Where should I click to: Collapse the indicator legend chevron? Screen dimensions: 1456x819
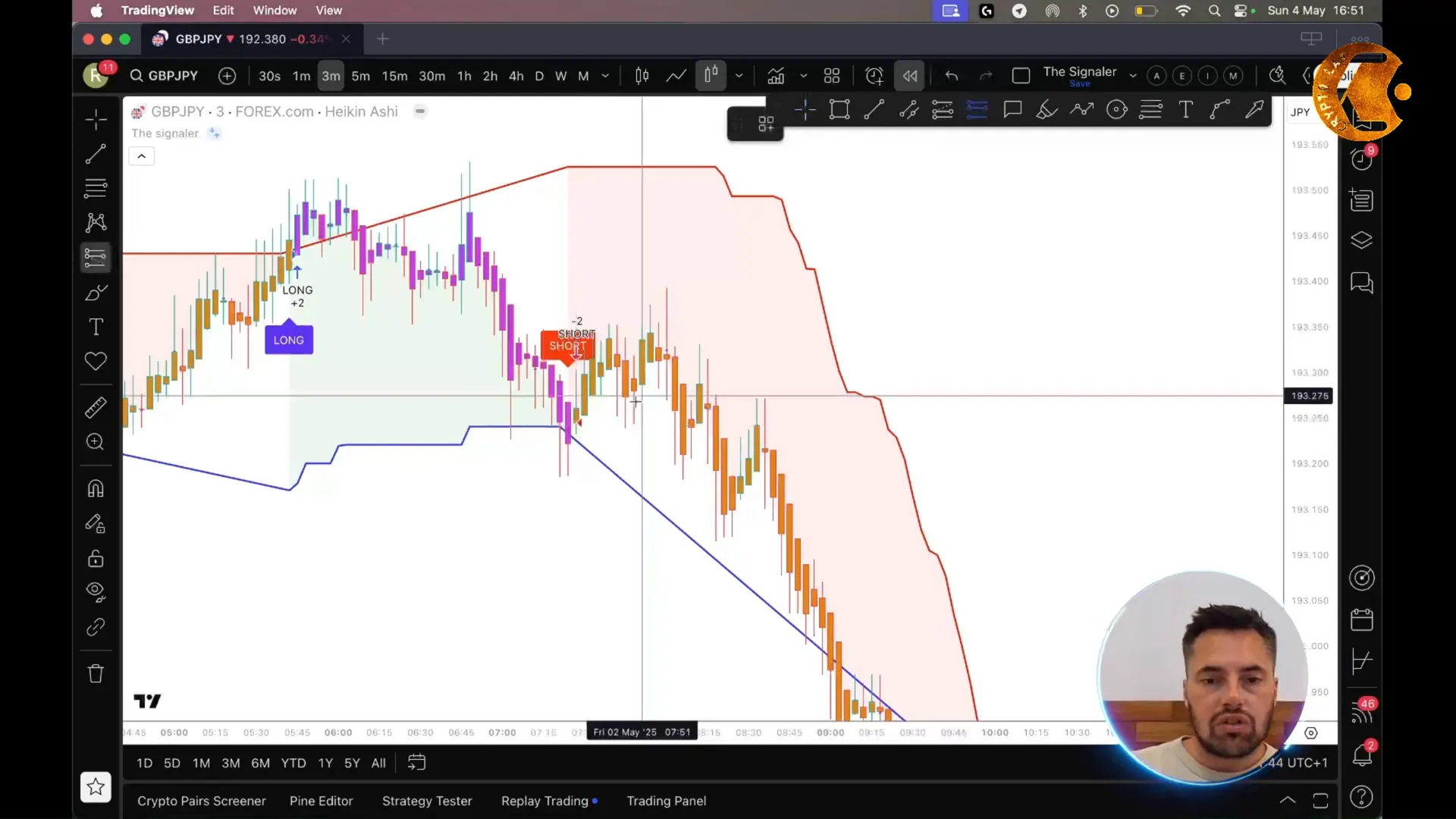141,156
